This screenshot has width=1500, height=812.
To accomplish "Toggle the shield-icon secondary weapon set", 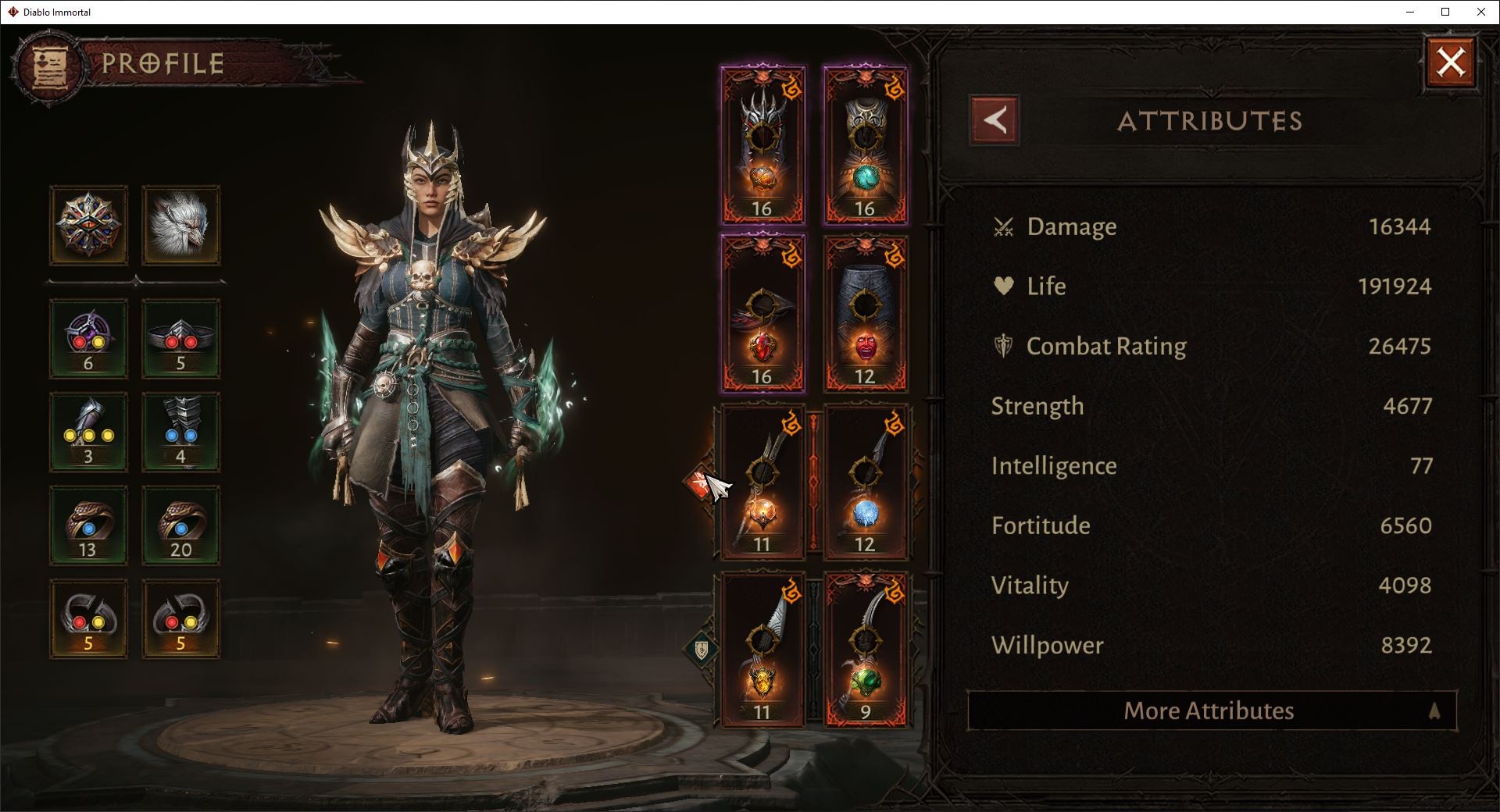I will coord(701,650).
